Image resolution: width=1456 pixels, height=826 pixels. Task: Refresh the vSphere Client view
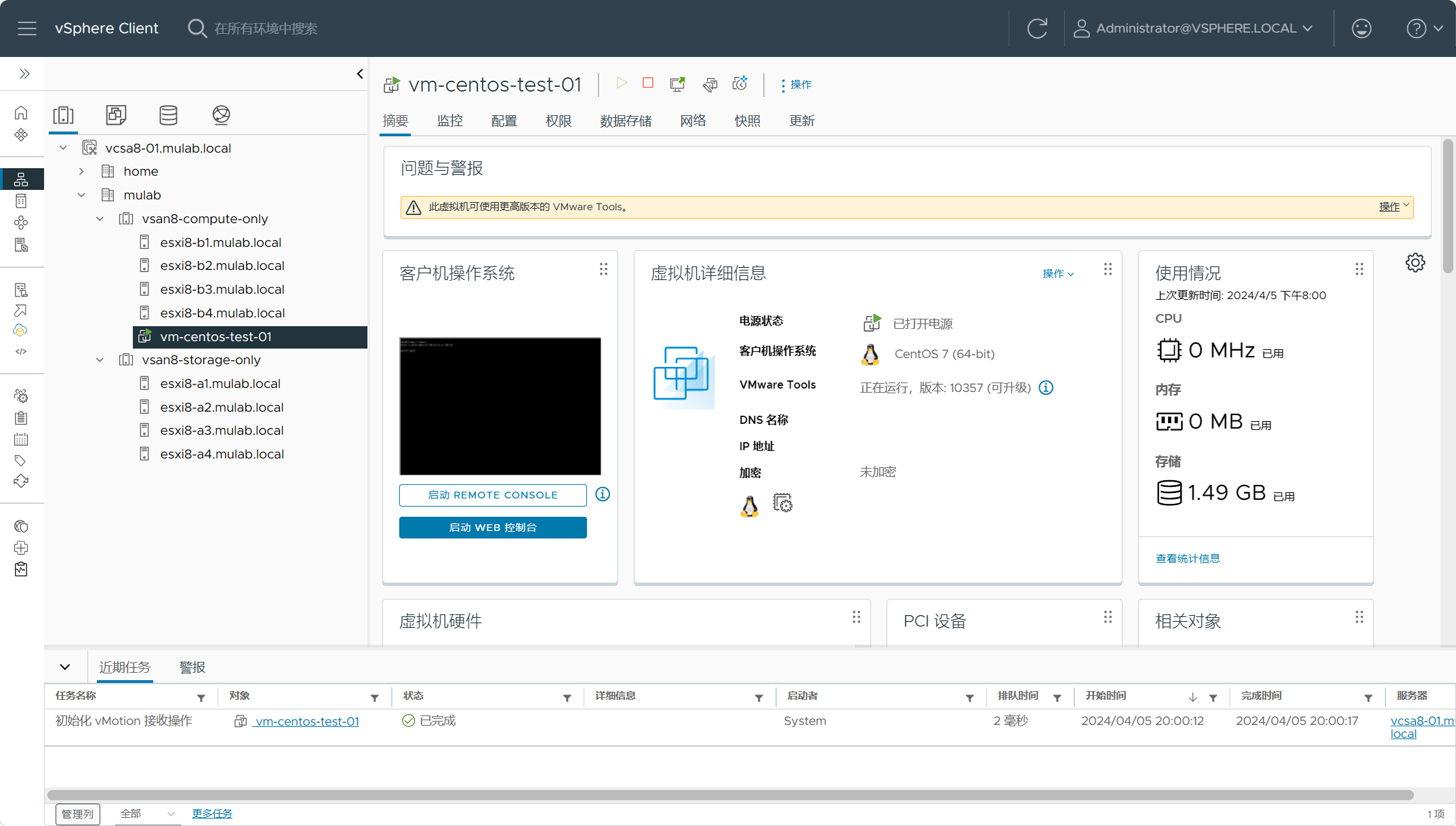pos(1037,28)
